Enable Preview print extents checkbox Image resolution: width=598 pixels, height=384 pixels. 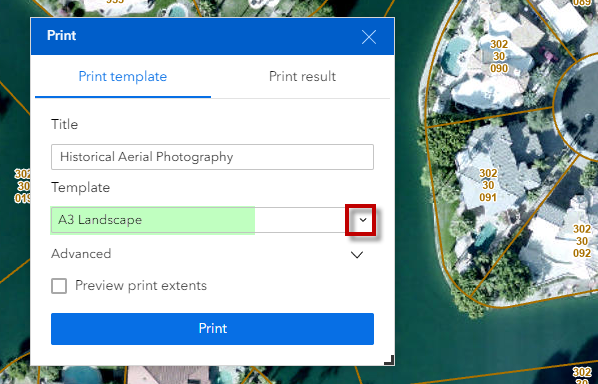pos(59,286)
